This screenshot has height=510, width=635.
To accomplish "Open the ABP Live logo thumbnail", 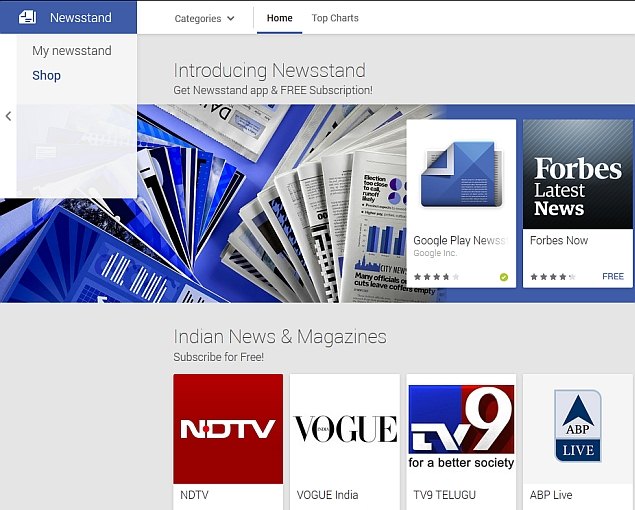I will tap(577, 429).
